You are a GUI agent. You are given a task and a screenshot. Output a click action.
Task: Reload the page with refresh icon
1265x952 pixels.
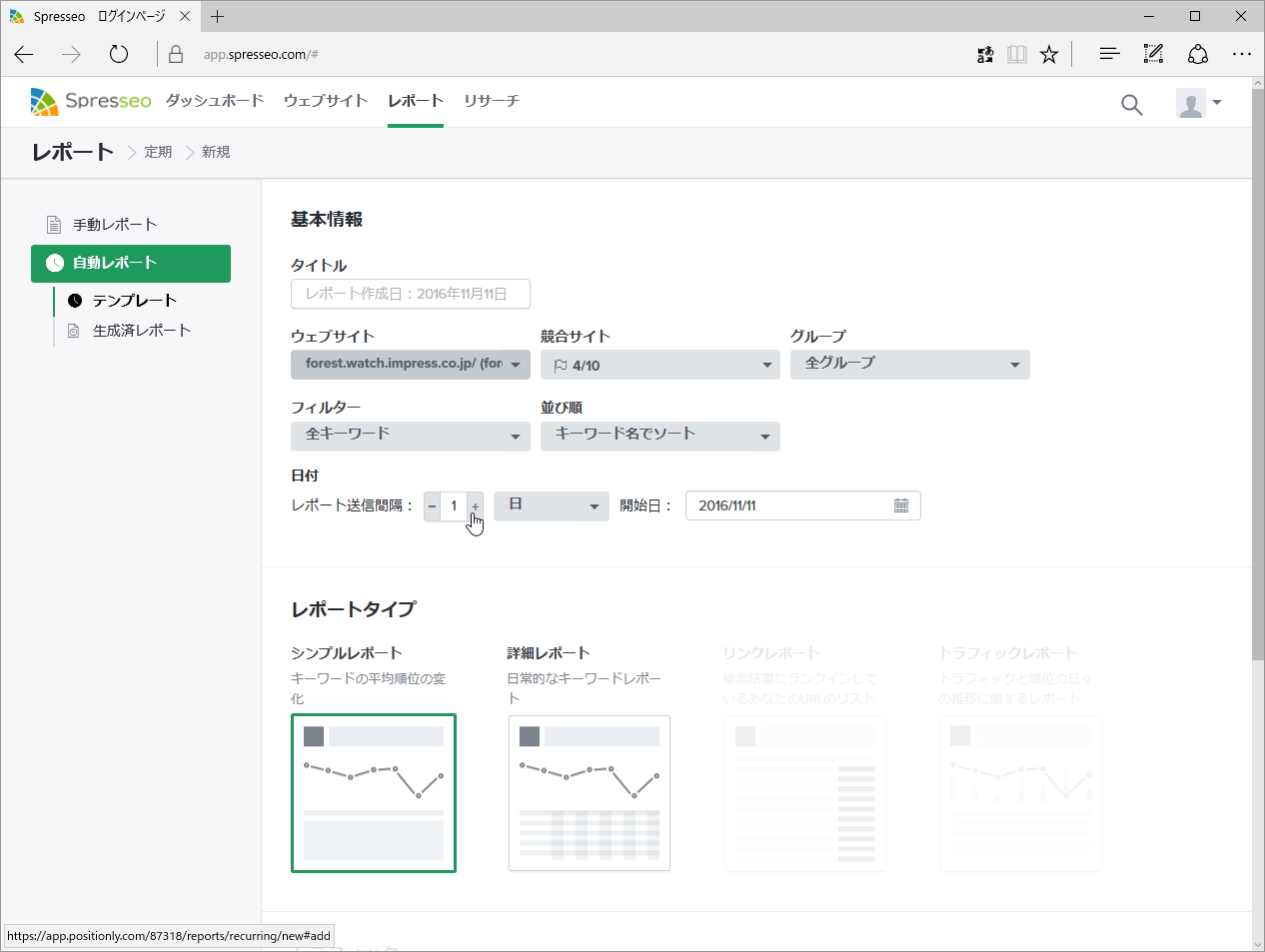(119, 54)
